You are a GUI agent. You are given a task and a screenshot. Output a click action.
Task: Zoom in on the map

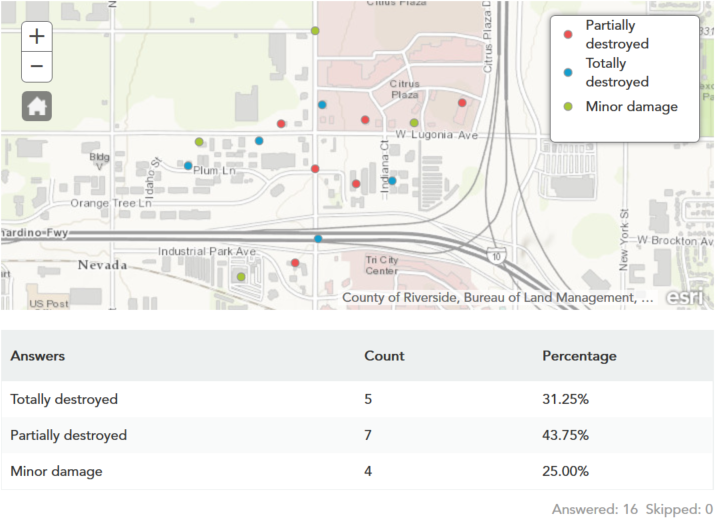[x=37, y=36]
